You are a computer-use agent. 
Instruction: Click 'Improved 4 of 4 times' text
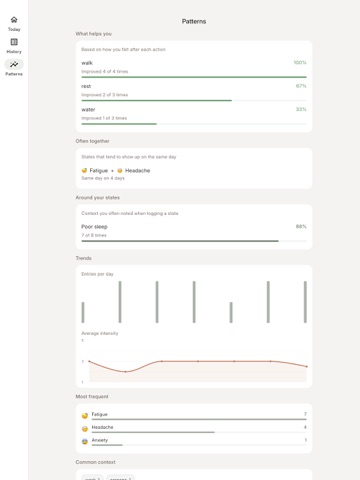[x=105, y=71]
